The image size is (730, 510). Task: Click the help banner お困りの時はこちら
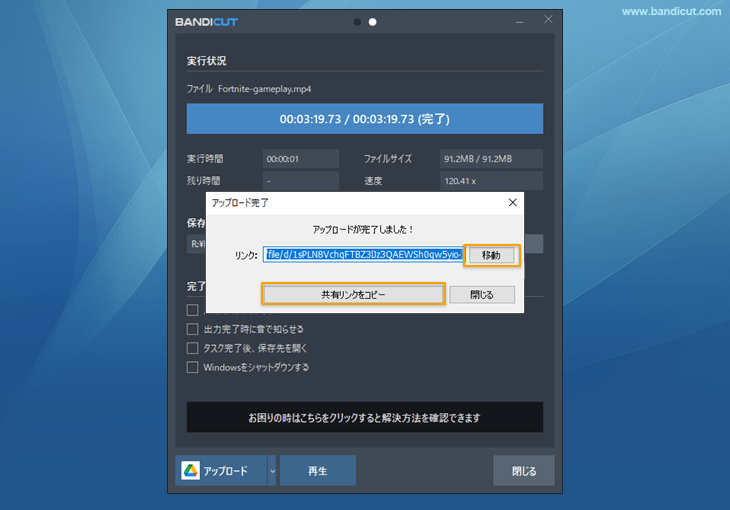pos(365,417)
